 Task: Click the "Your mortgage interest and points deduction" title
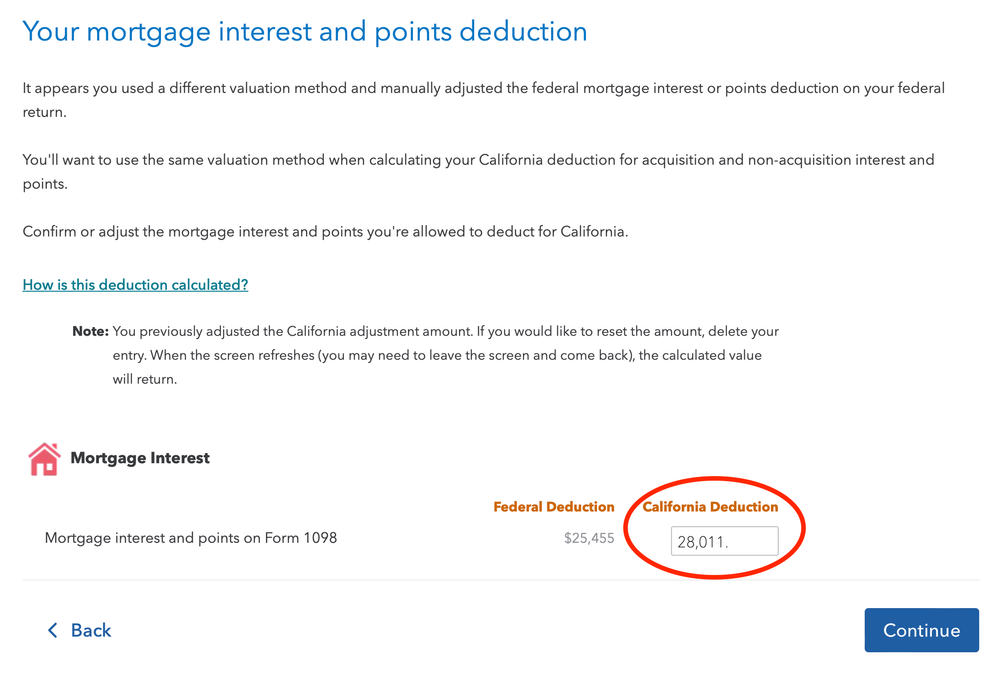click(x=305, y=32)
